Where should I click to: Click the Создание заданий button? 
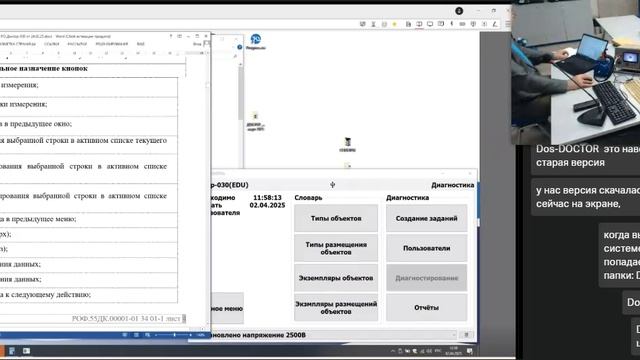[x=427, y=218]
